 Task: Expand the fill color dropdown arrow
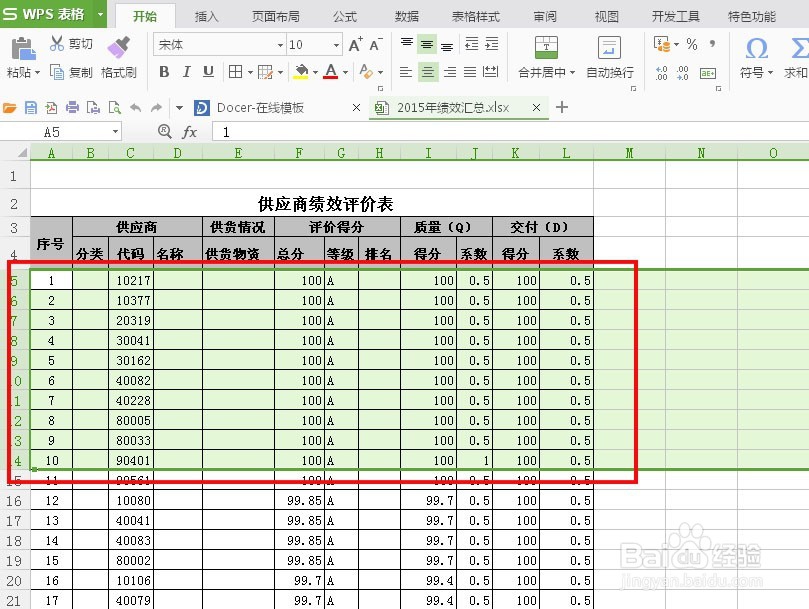[315, 72]
